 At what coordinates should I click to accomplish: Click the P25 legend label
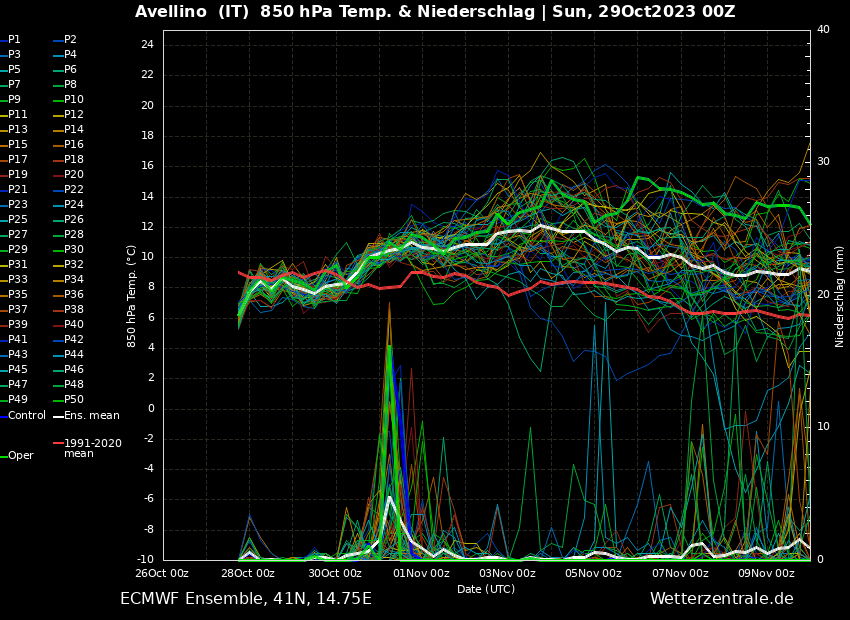(x=18, y=220)
